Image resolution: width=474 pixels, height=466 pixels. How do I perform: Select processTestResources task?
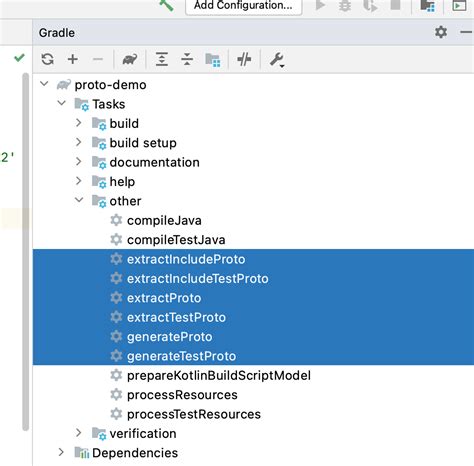(253, 414)
